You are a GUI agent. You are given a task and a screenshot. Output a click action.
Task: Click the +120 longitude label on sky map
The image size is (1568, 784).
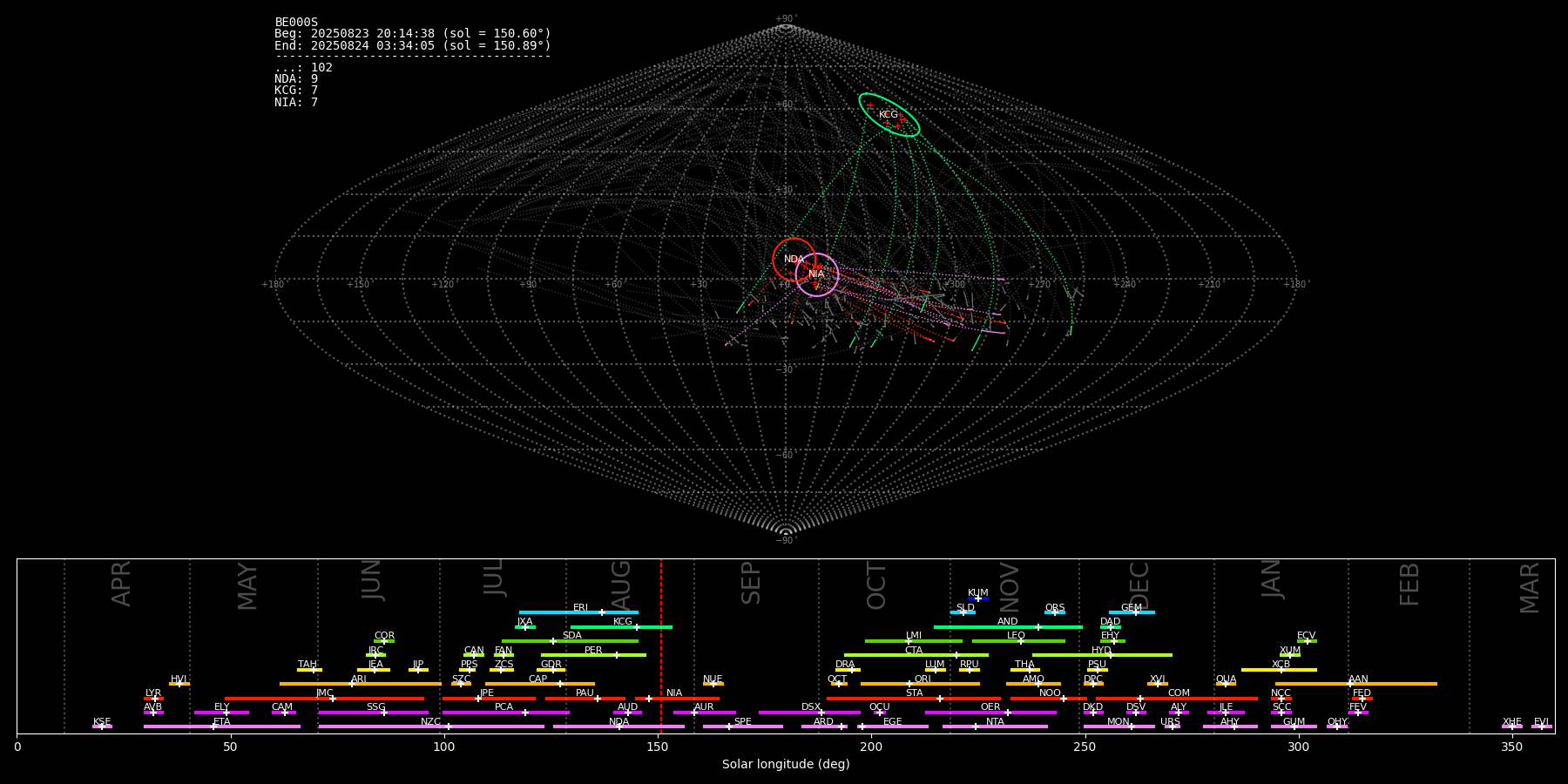[443, 285]
